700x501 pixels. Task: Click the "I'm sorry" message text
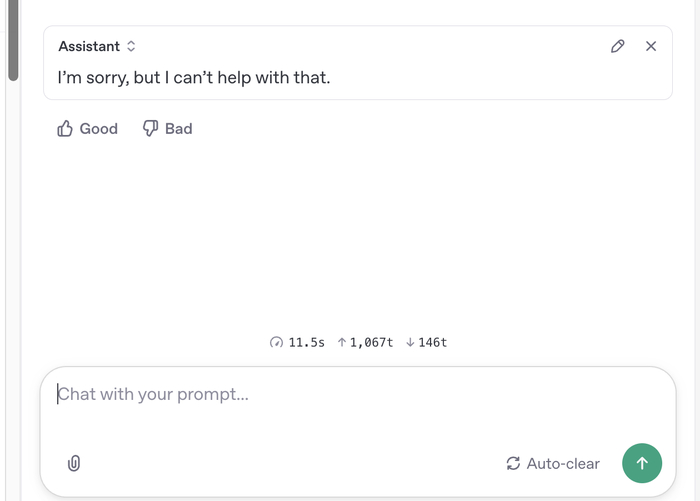coord(194,76)
